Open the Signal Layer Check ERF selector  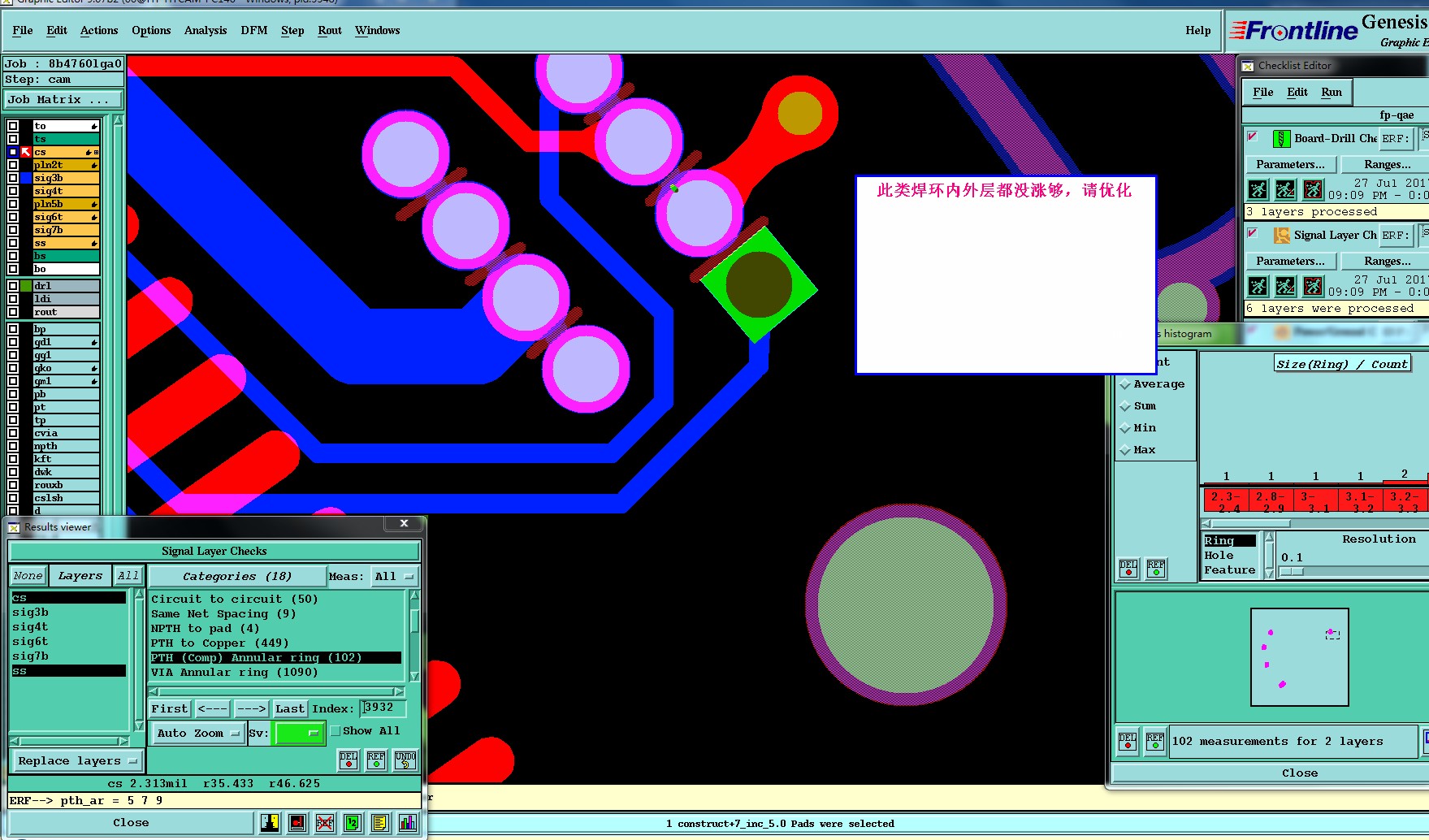point(1397,236)
